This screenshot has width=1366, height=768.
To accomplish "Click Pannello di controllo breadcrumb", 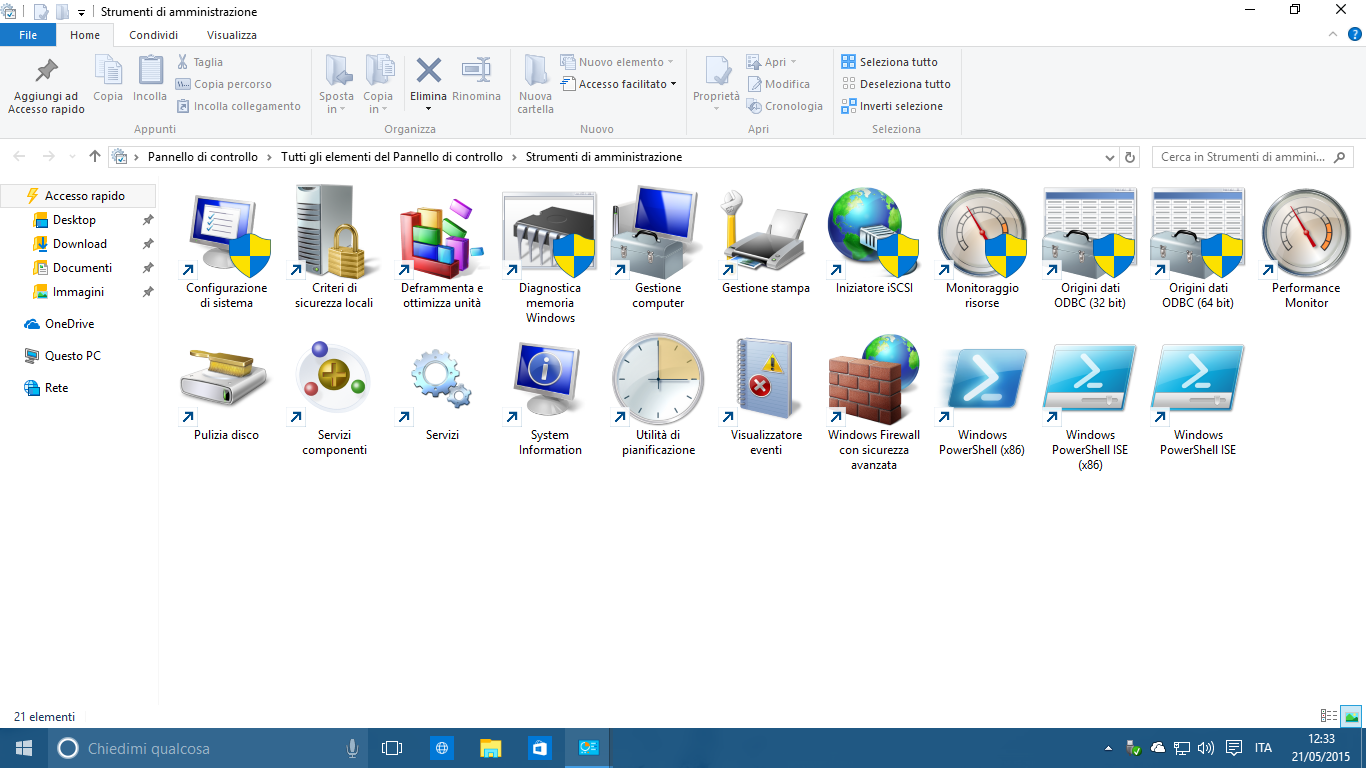I will coord(203,157).
